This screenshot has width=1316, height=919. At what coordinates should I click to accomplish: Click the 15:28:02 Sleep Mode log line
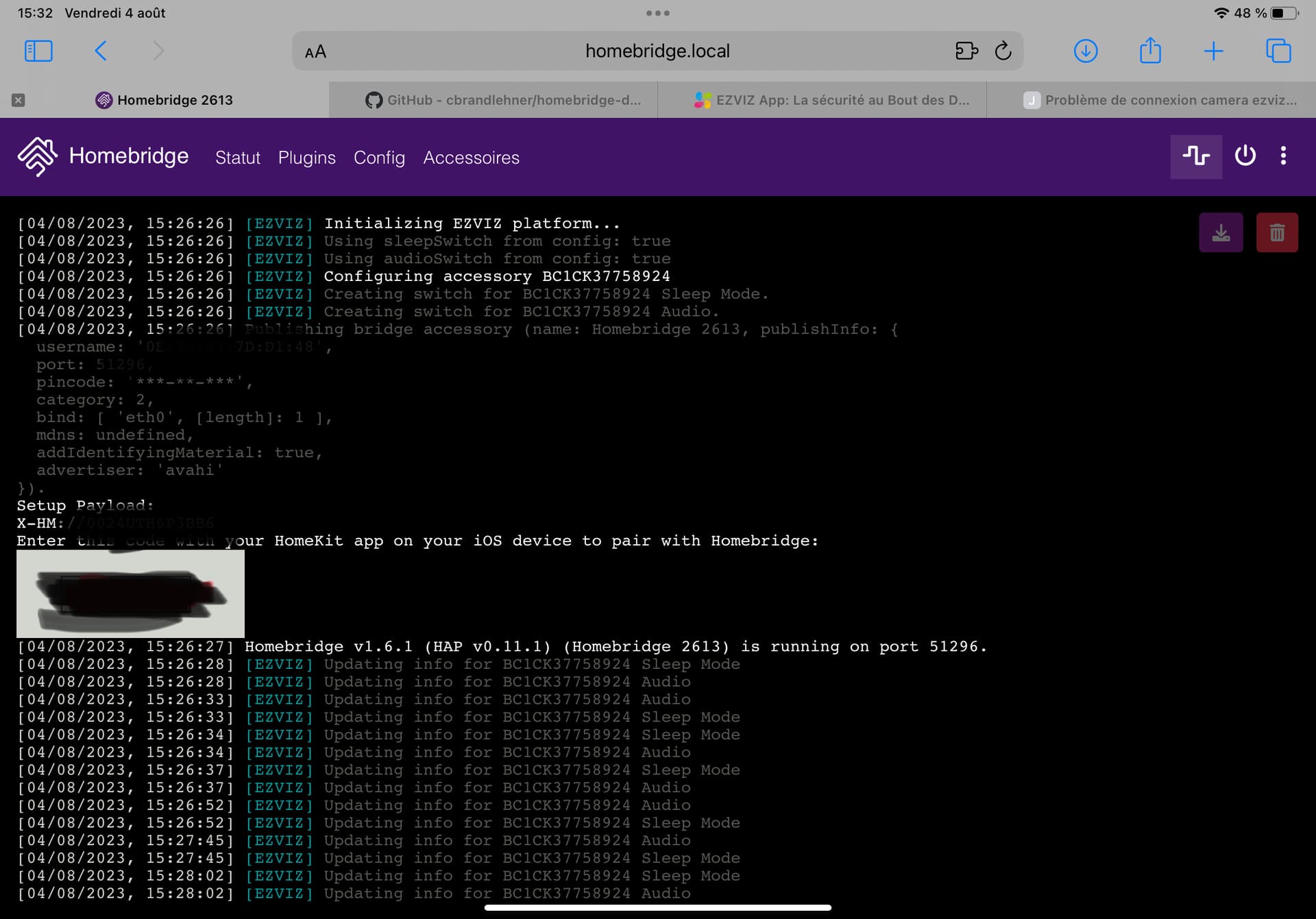[x=378, y=876]
